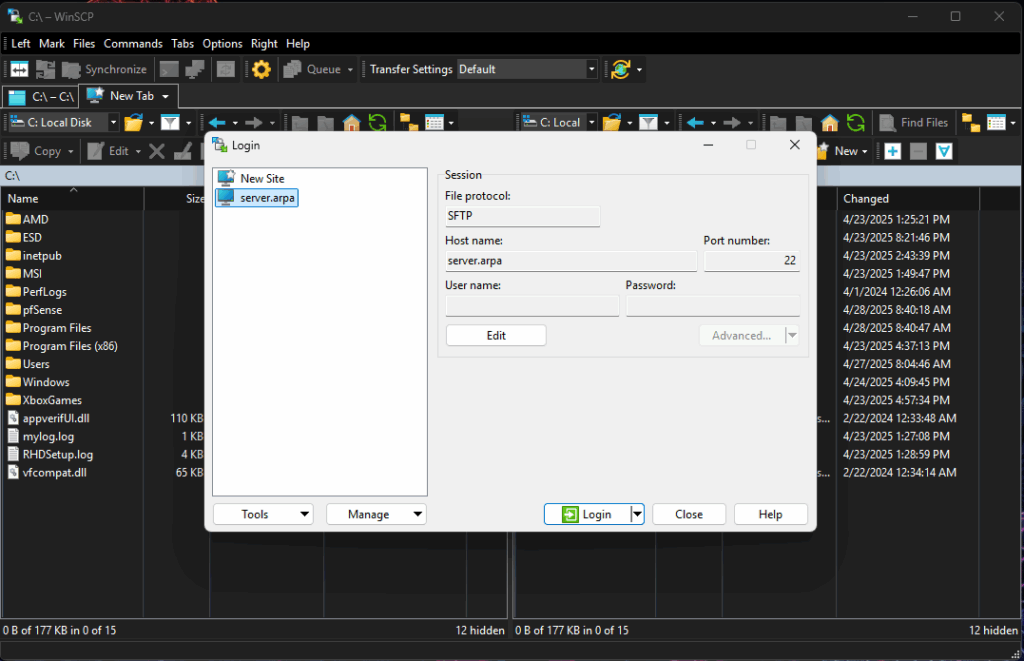Click the User name field
1024x661 pixels.
point(532,306)
